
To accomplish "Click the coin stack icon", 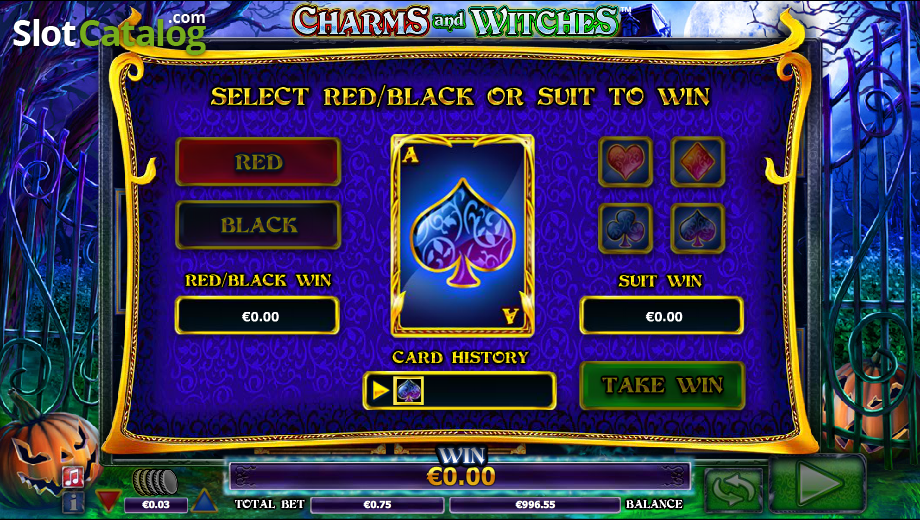I will [x=155, y=482].
